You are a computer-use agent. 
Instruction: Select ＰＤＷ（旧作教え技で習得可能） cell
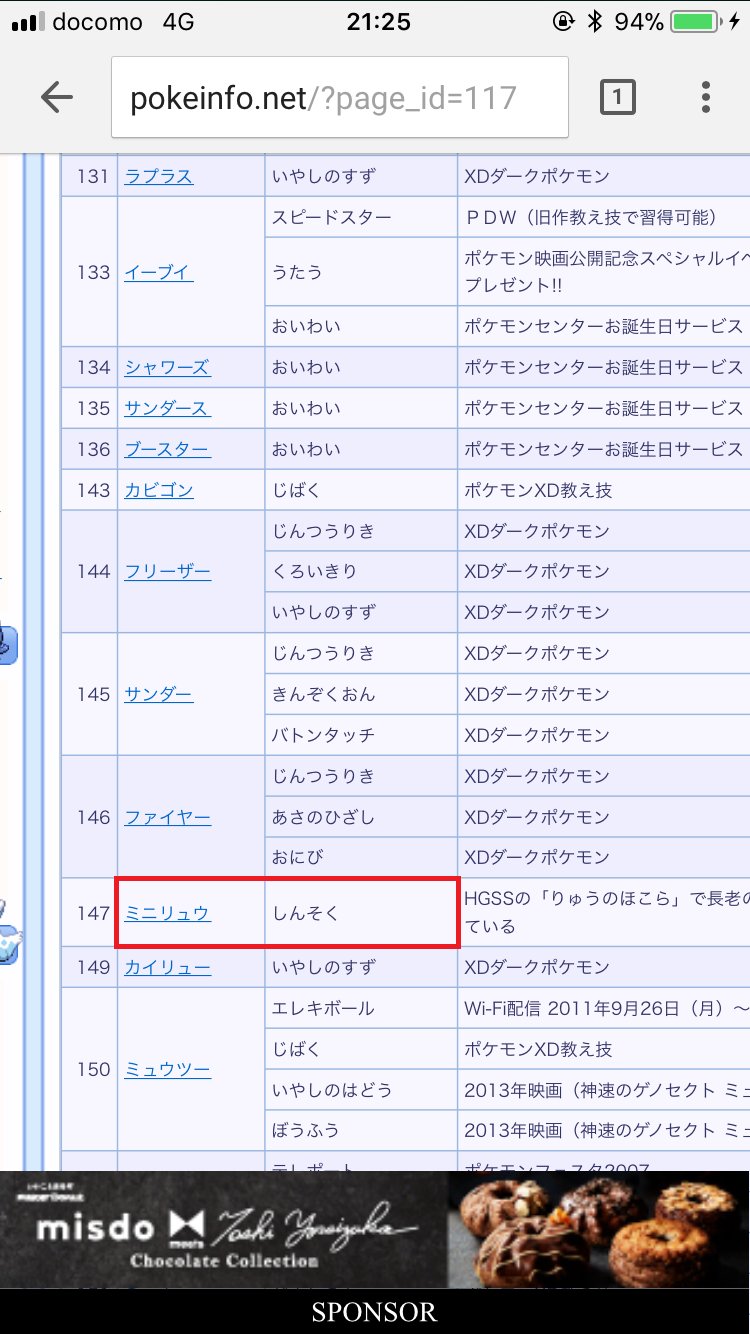[604, 217]
